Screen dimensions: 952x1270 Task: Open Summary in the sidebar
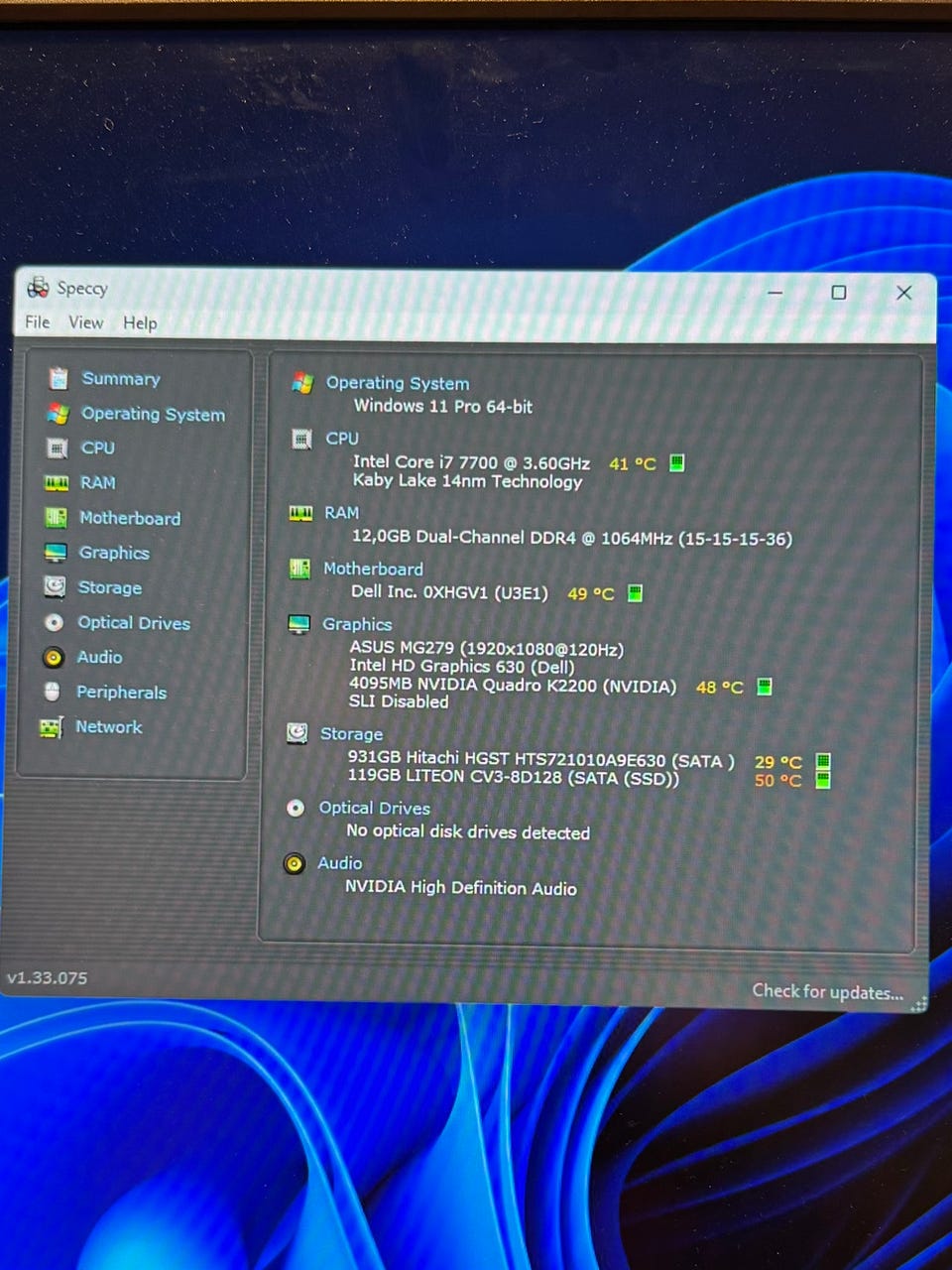[121, 378]
